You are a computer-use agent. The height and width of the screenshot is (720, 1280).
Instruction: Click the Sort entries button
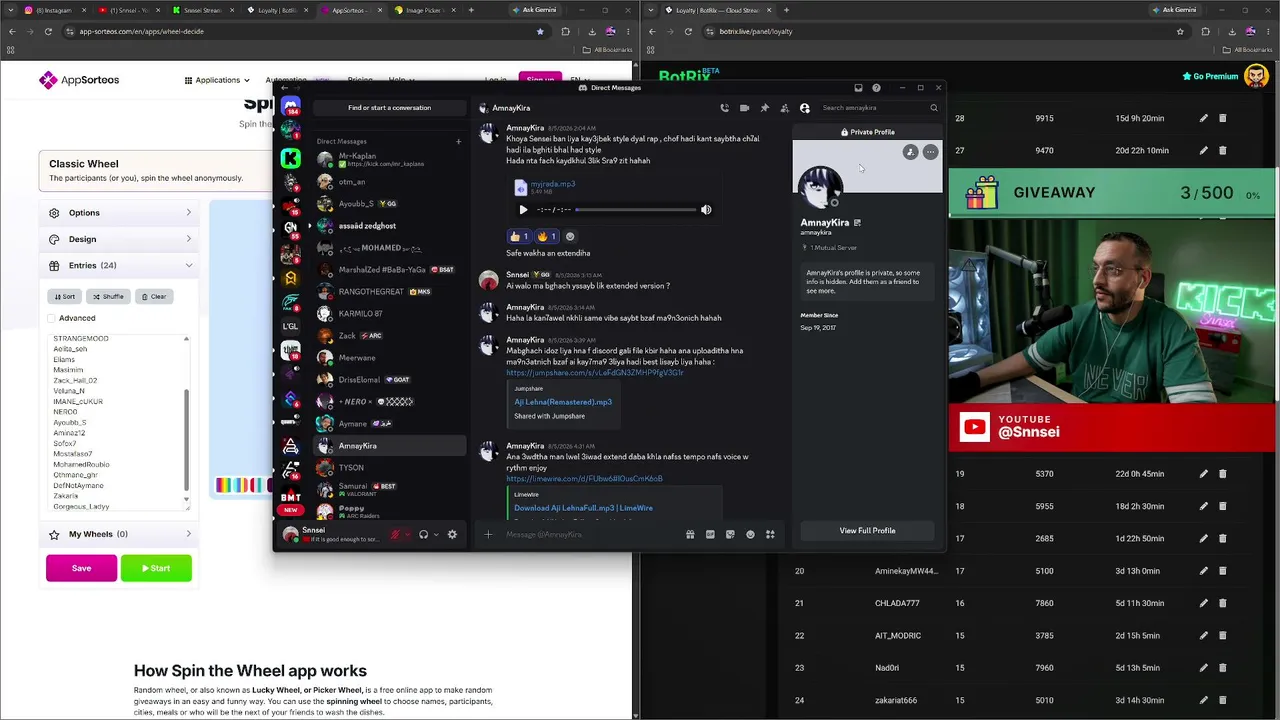pos(64,297)
